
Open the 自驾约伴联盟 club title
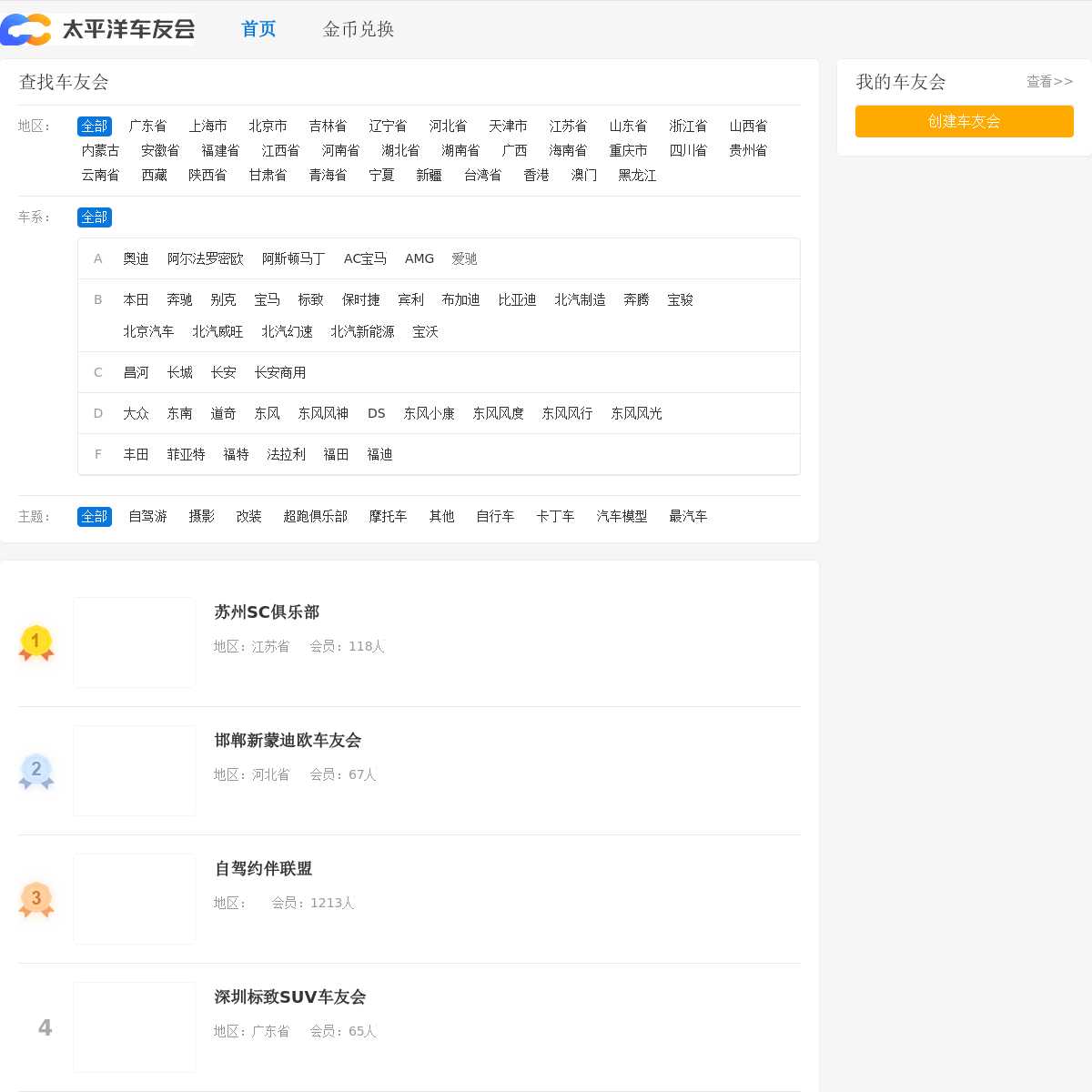pos(263,869)
